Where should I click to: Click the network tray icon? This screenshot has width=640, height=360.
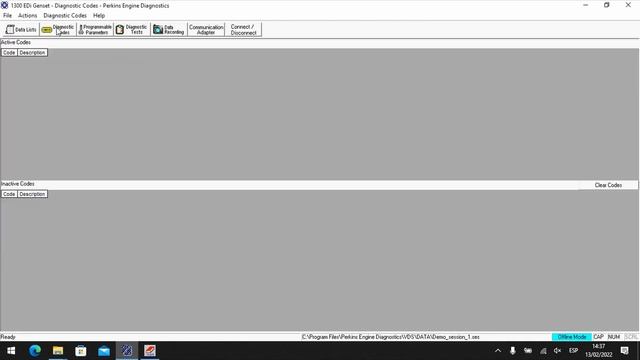[x=543, y=351]
